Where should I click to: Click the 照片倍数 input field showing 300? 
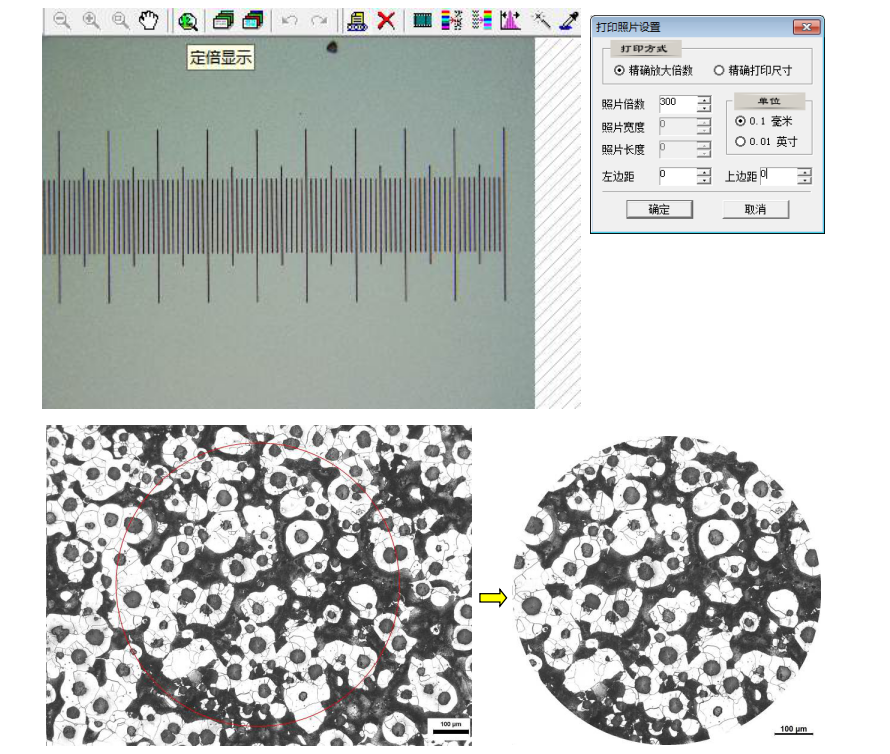[x=677, y=104]
